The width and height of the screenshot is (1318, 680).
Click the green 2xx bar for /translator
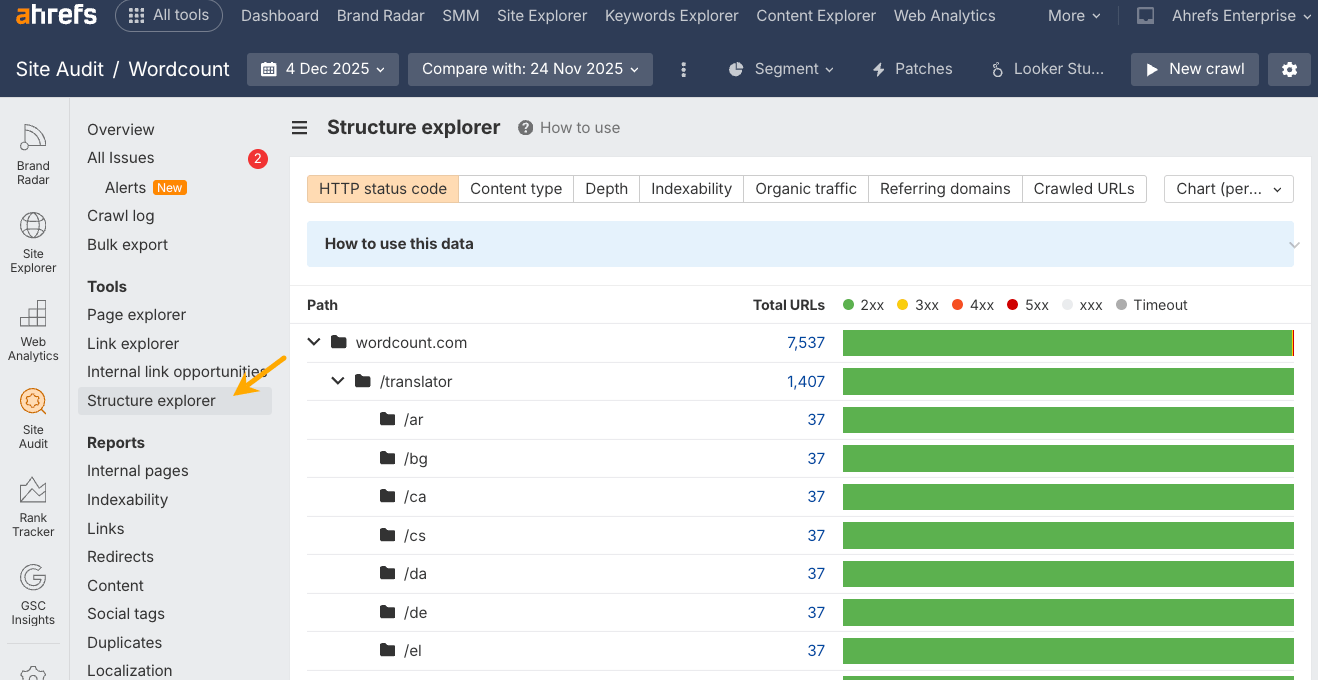click(1067, 381)
